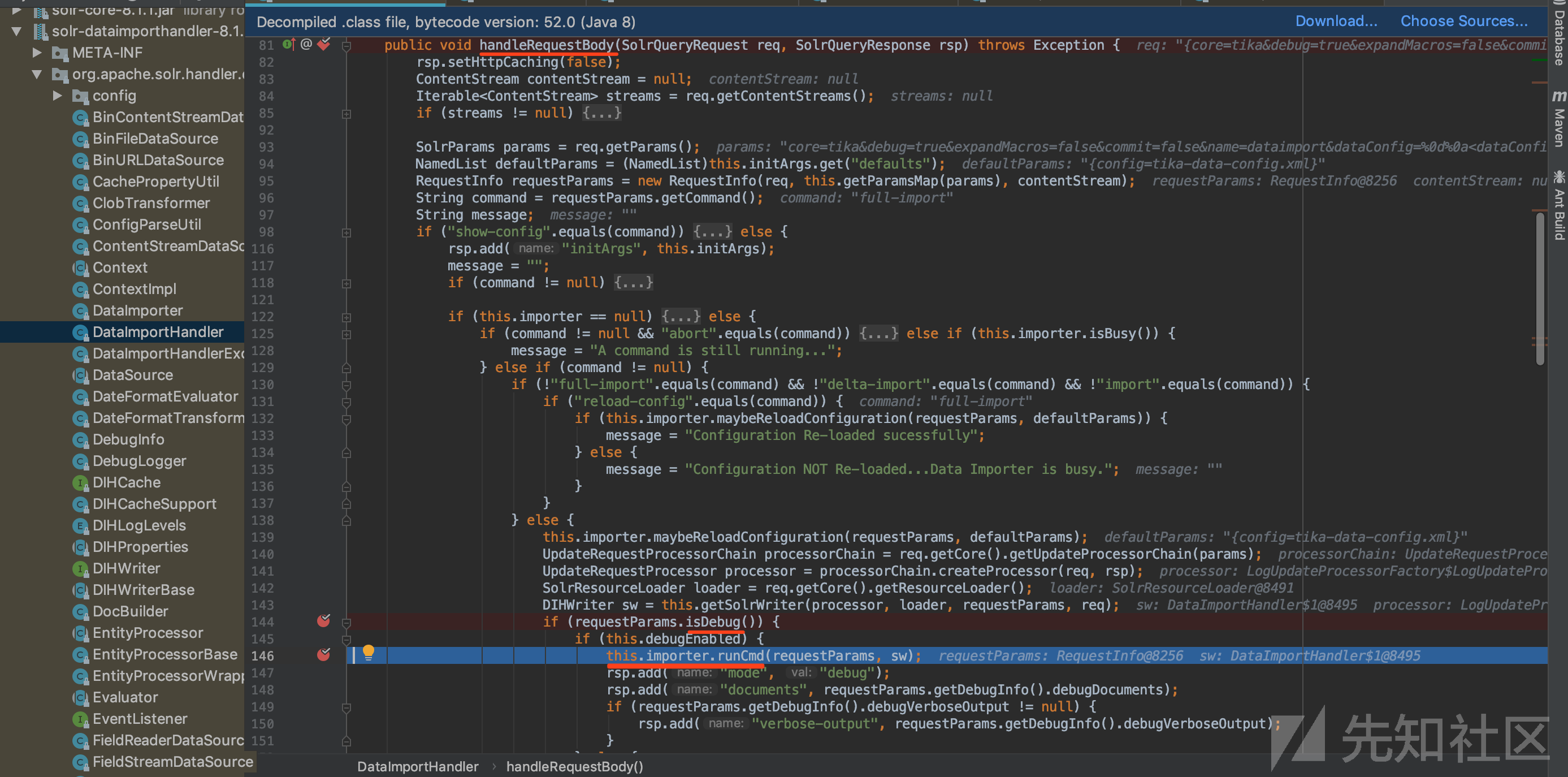This screenshot has width=1568, height=777.
Task: Open the Maven tool window
Action: (x=1559, y=119)
